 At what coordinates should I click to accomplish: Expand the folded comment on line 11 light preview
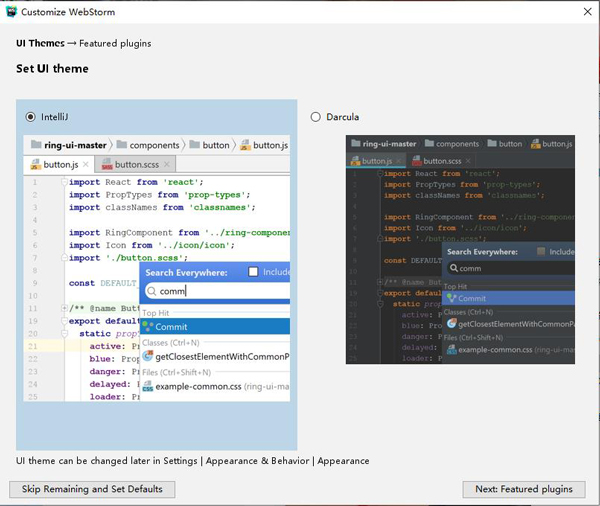click(64, 308)
